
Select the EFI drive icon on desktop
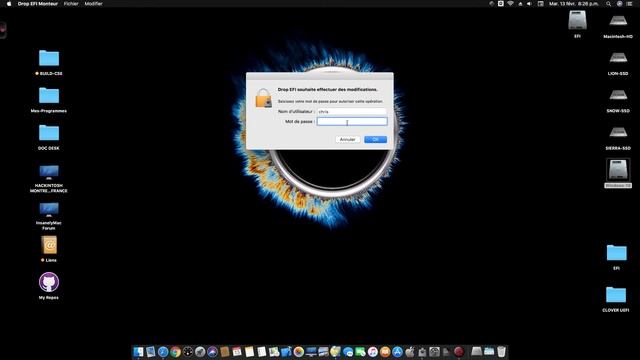[577, 20]
